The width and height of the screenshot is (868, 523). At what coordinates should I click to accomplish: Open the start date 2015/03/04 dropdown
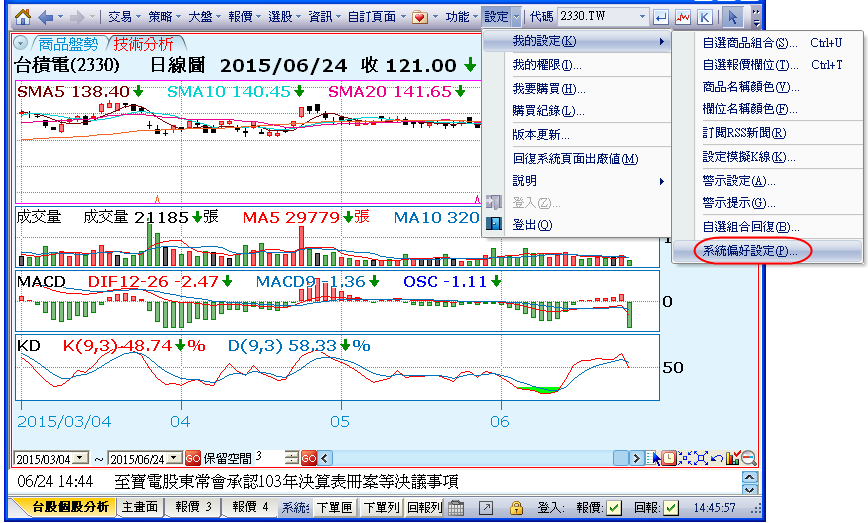79,458
